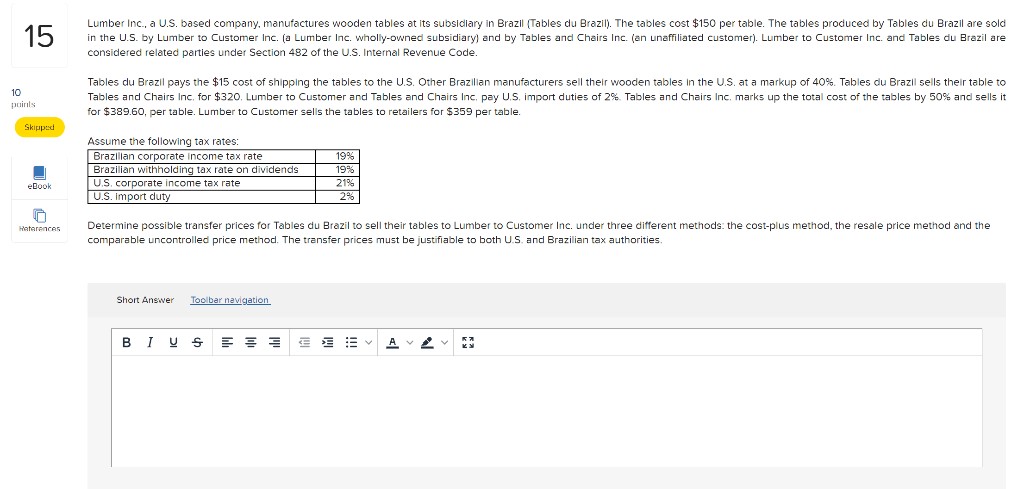Expand the editor to fullscreen
Screen dimensions: 1024x489
click(x=467, y=342)
